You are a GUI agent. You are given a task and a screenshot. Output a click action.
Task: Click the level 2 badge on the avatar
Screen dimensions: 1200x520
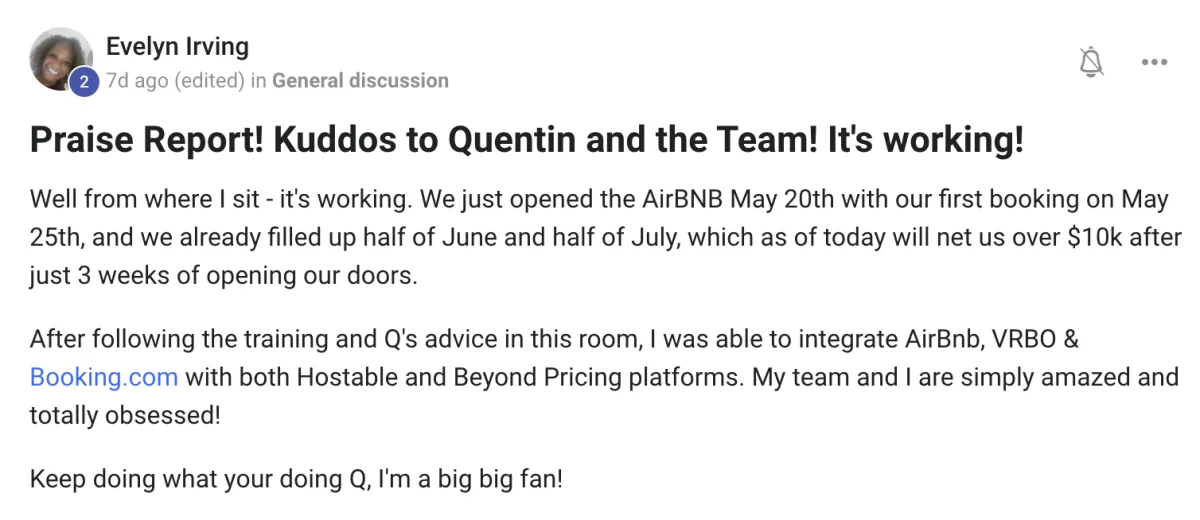tap(83, 83)
